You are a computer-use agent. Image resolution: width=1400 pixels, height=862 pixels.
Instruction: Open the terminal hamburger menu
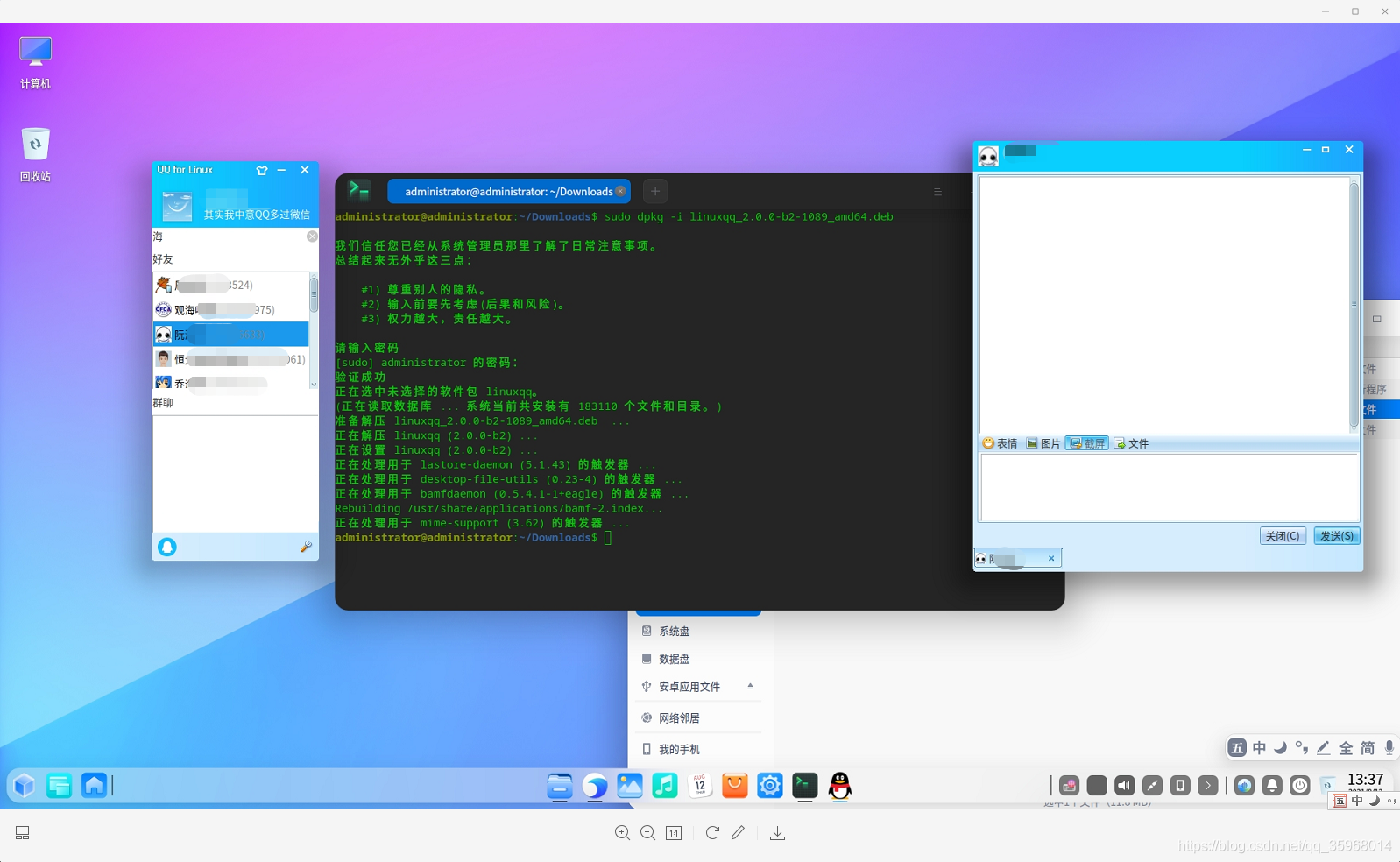point(937,192)
